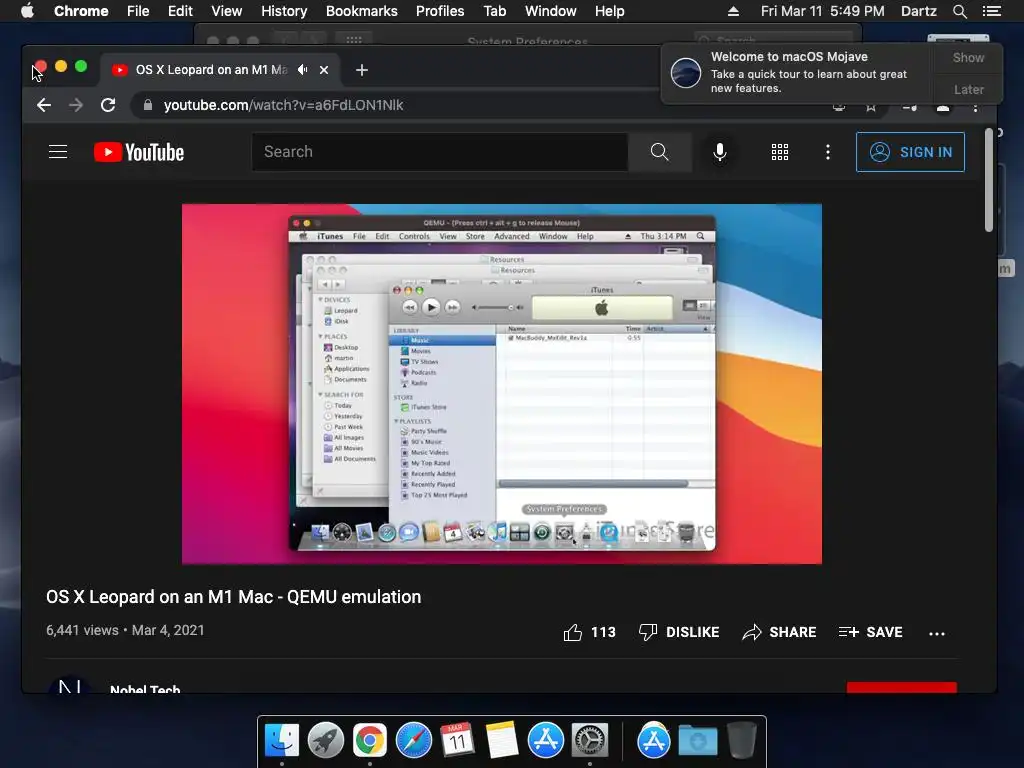
Task: Open the File menu
Action: coord(138,11)
